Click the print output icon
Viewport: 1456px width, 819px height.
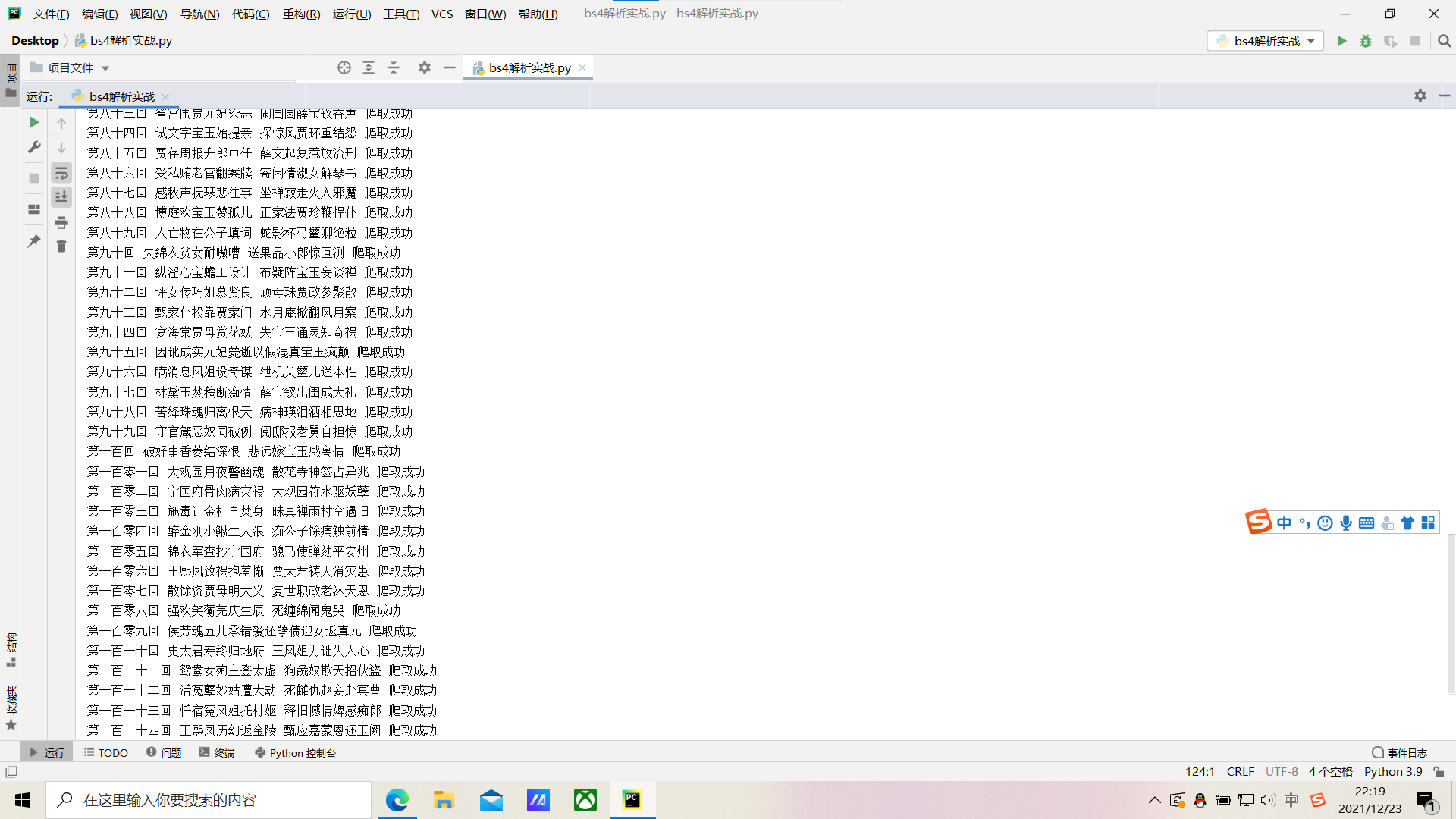point(61,222)
